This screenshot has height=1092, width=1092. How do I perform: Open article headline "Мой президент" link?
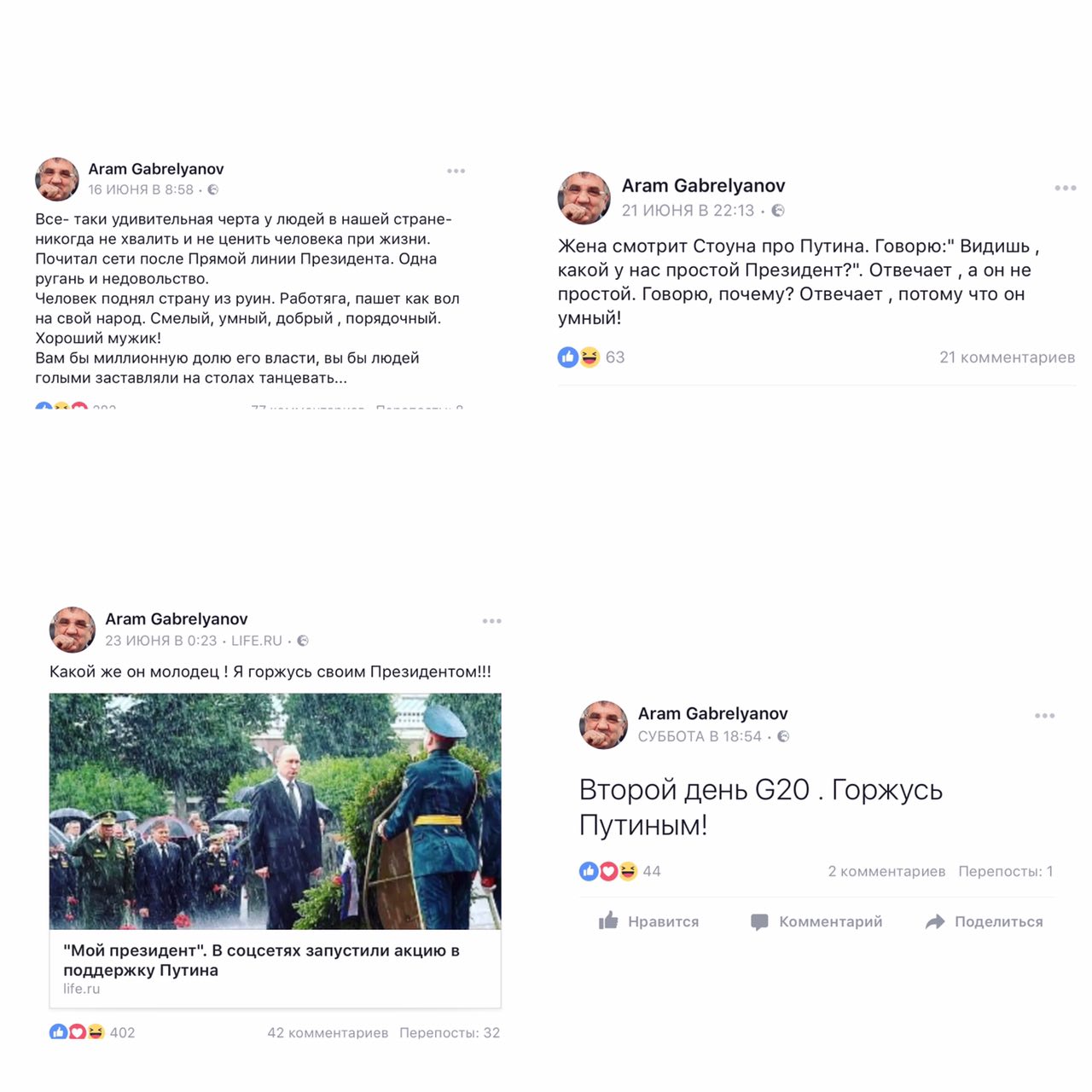click(261, 960)
